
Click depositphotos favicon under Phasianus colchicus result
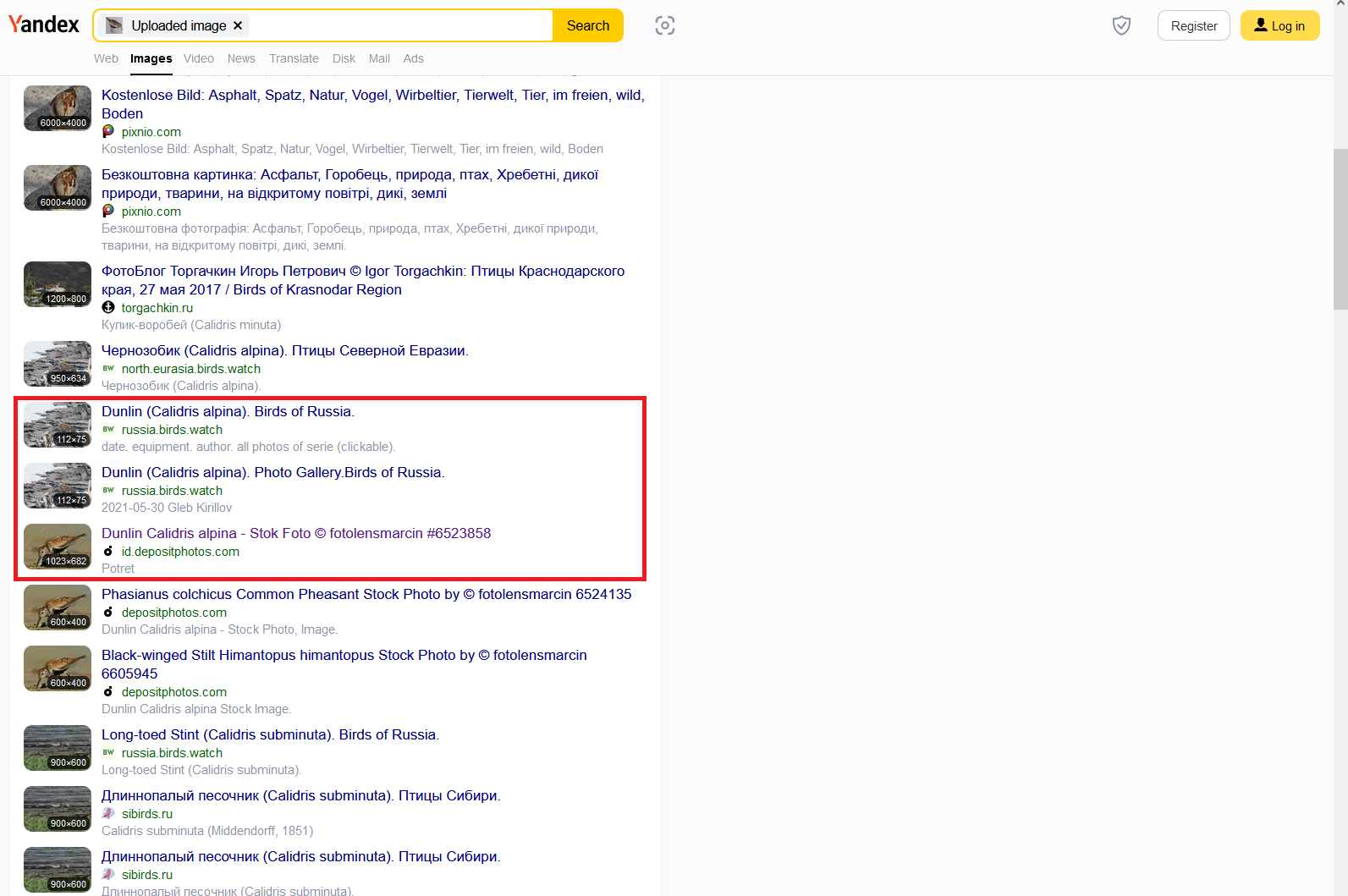[x=108, y=612]
